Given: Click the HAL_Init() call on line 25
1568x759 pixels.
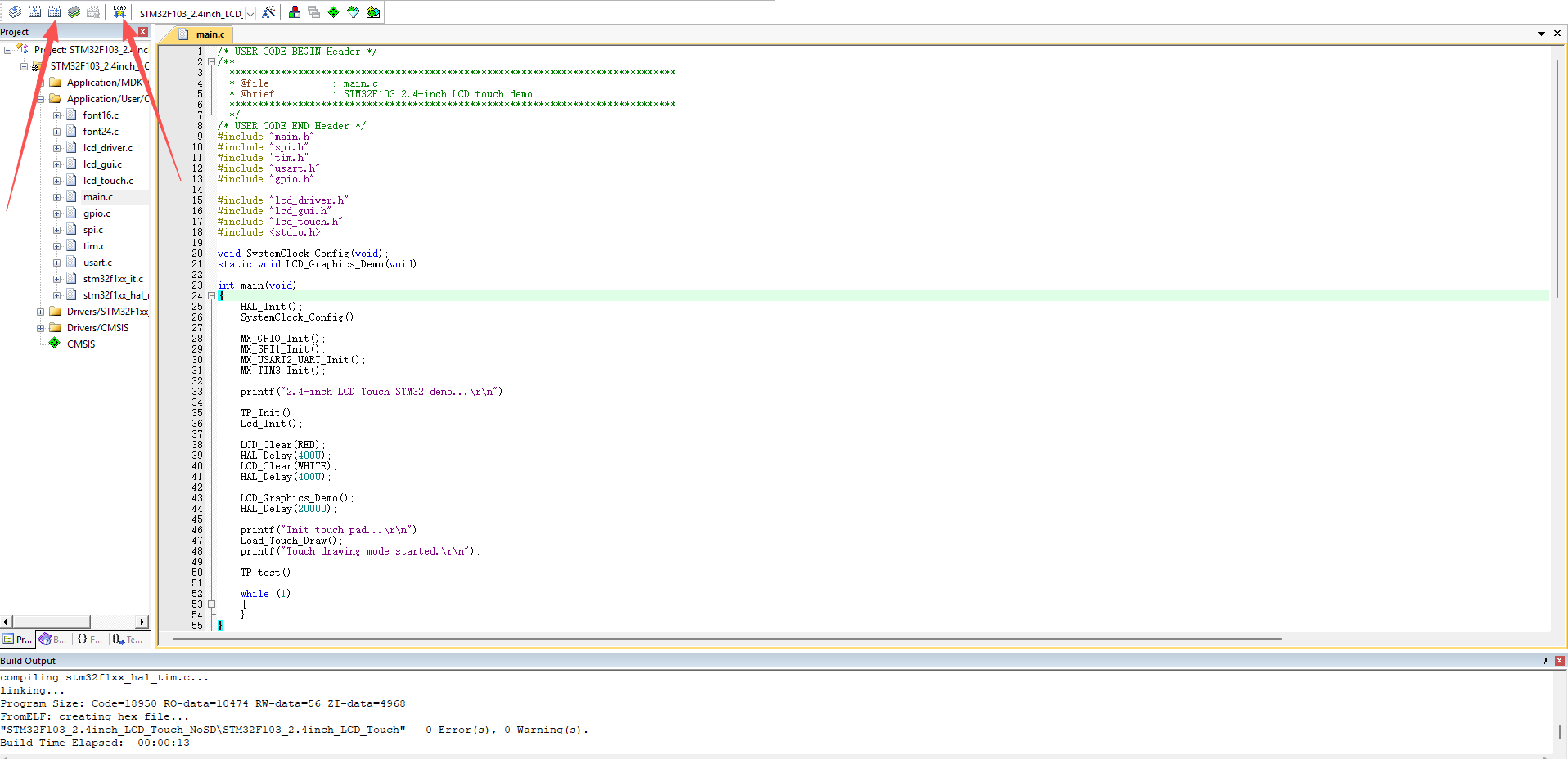Looking at the screenshot, I should coord(271,307).
